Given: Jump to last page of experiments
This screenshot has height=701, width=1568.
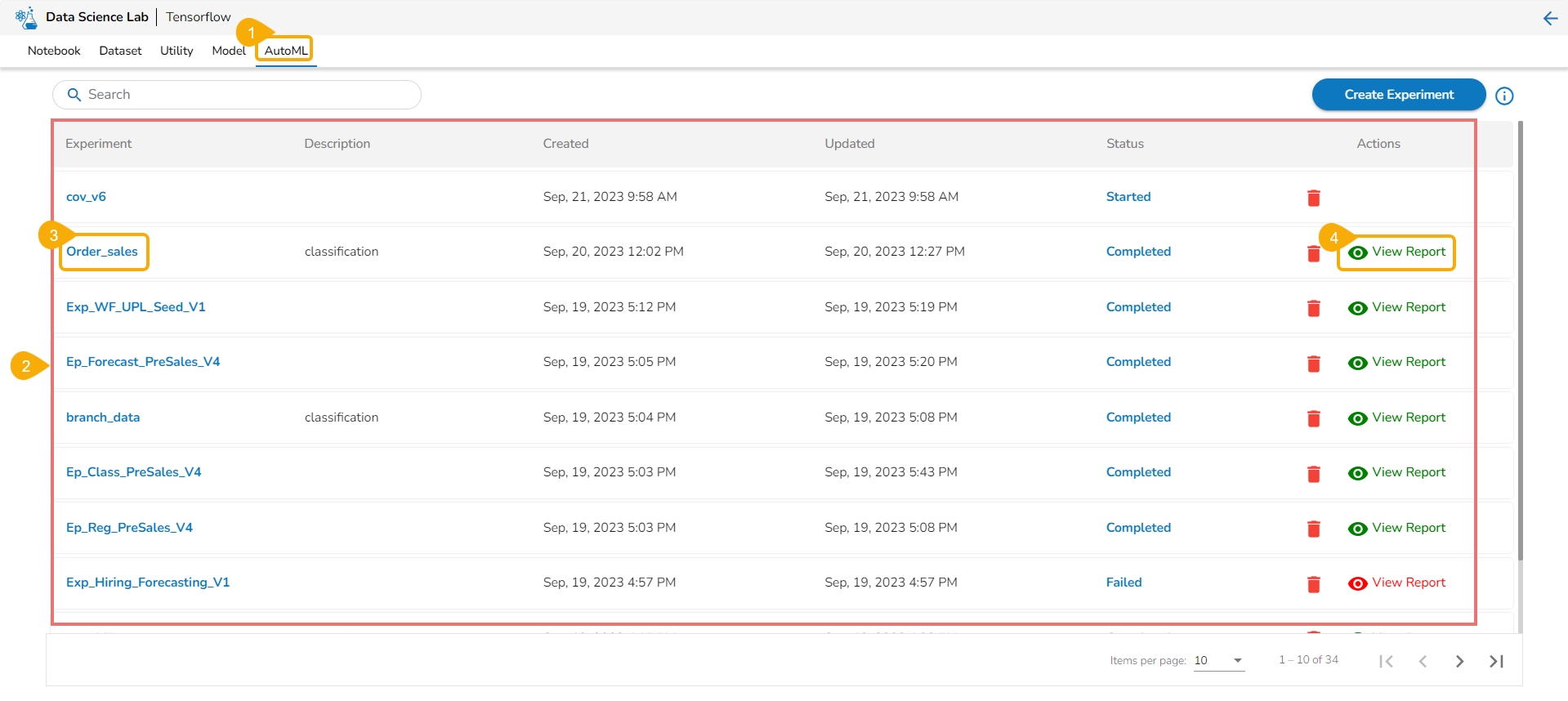Looking at the screenshot, I should coord(1496,661).
